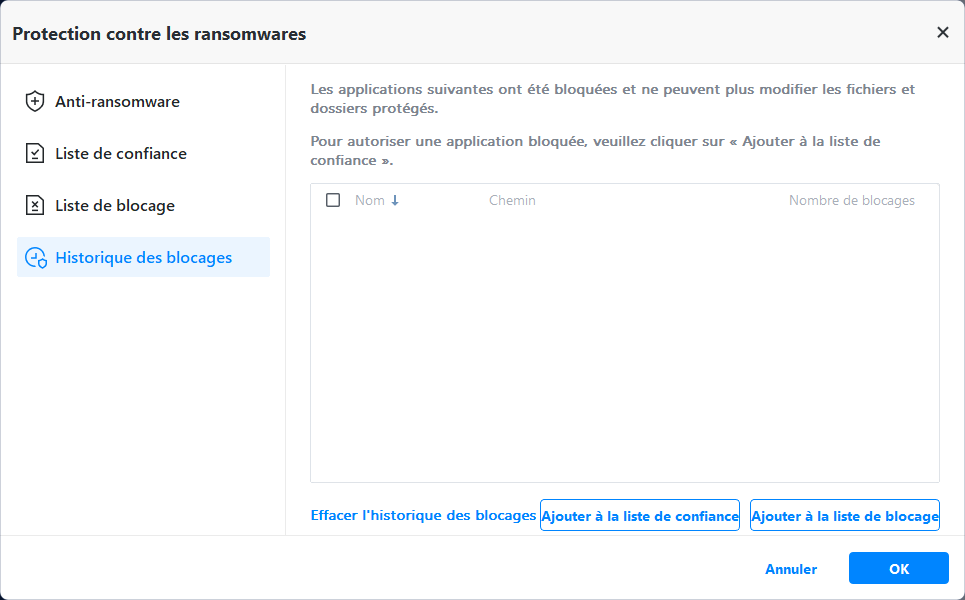This screenshot has width=965, height=600.
Task: Click the sort arrow beside Nom
Action: 395,200
